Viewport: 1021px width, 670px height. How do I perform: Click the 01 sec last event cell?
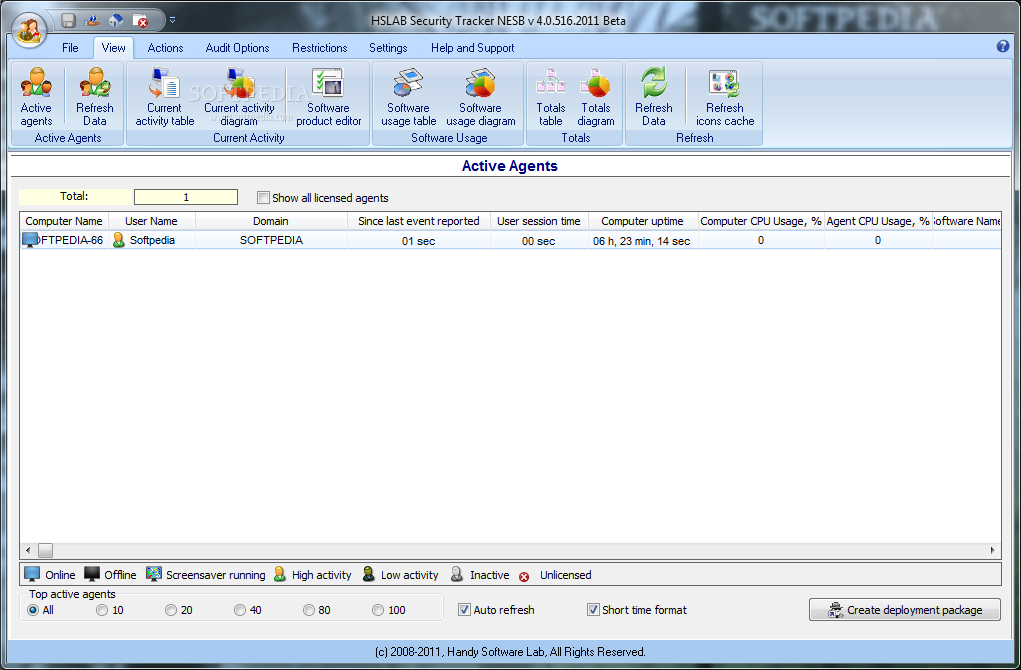[419, 241]
